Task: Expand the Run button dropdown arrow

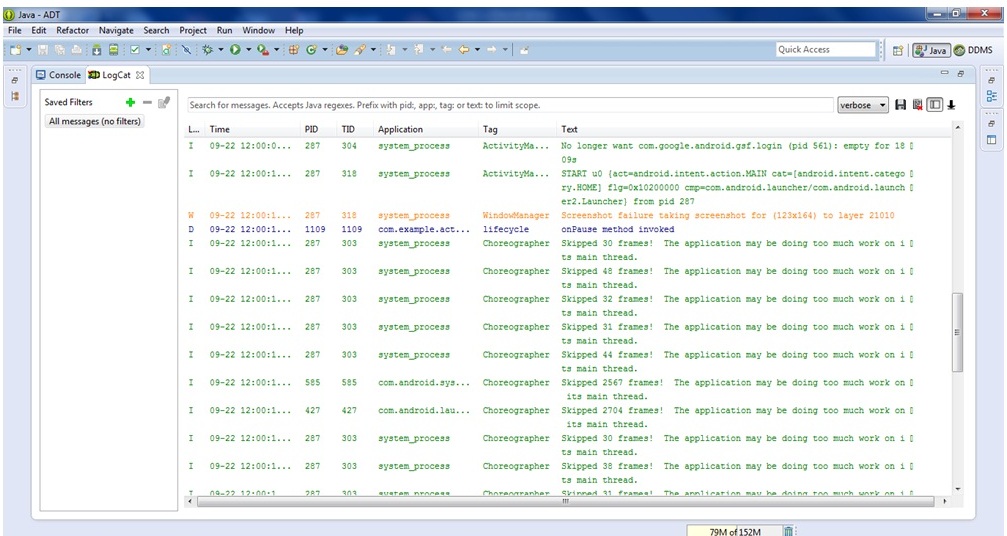Action: (247, 49)
